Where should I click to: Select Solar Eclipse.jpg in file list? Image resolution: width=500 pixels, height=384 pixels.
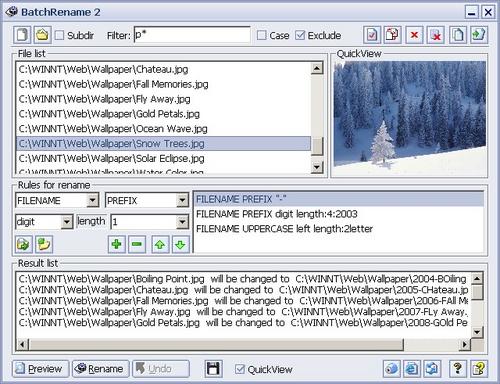pos(163,158)
